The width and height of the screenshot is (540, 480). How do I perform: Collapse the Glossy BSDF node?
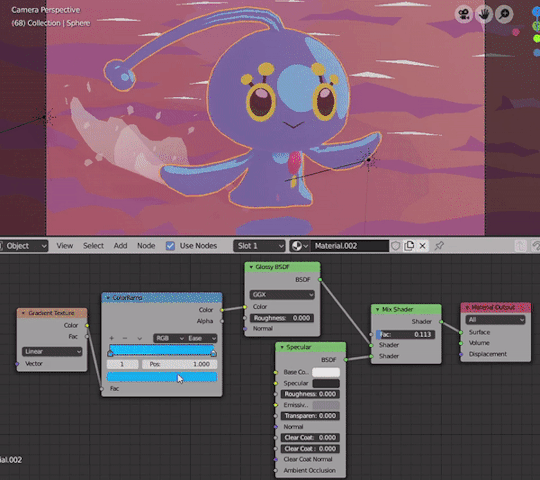point(251,267)
